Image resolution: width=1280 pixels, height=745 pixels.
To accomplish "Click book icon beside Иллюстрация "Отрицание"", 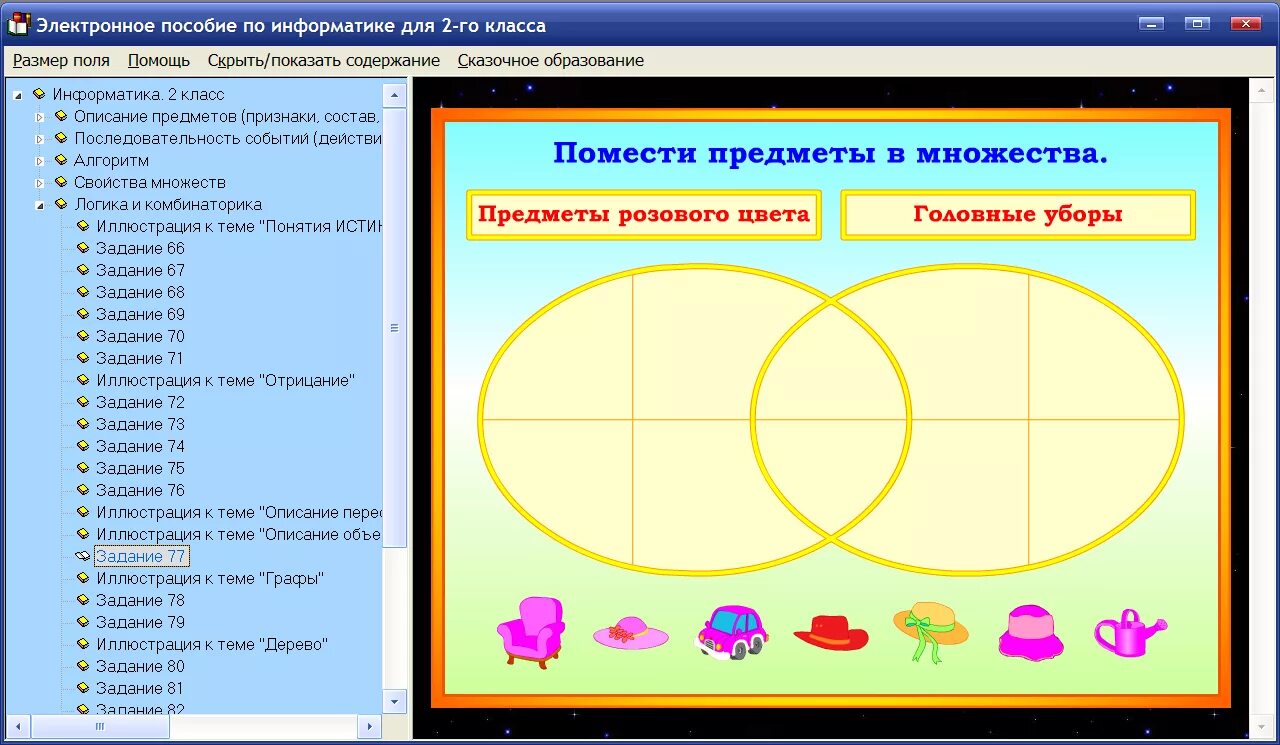I will tap(83, 380).
